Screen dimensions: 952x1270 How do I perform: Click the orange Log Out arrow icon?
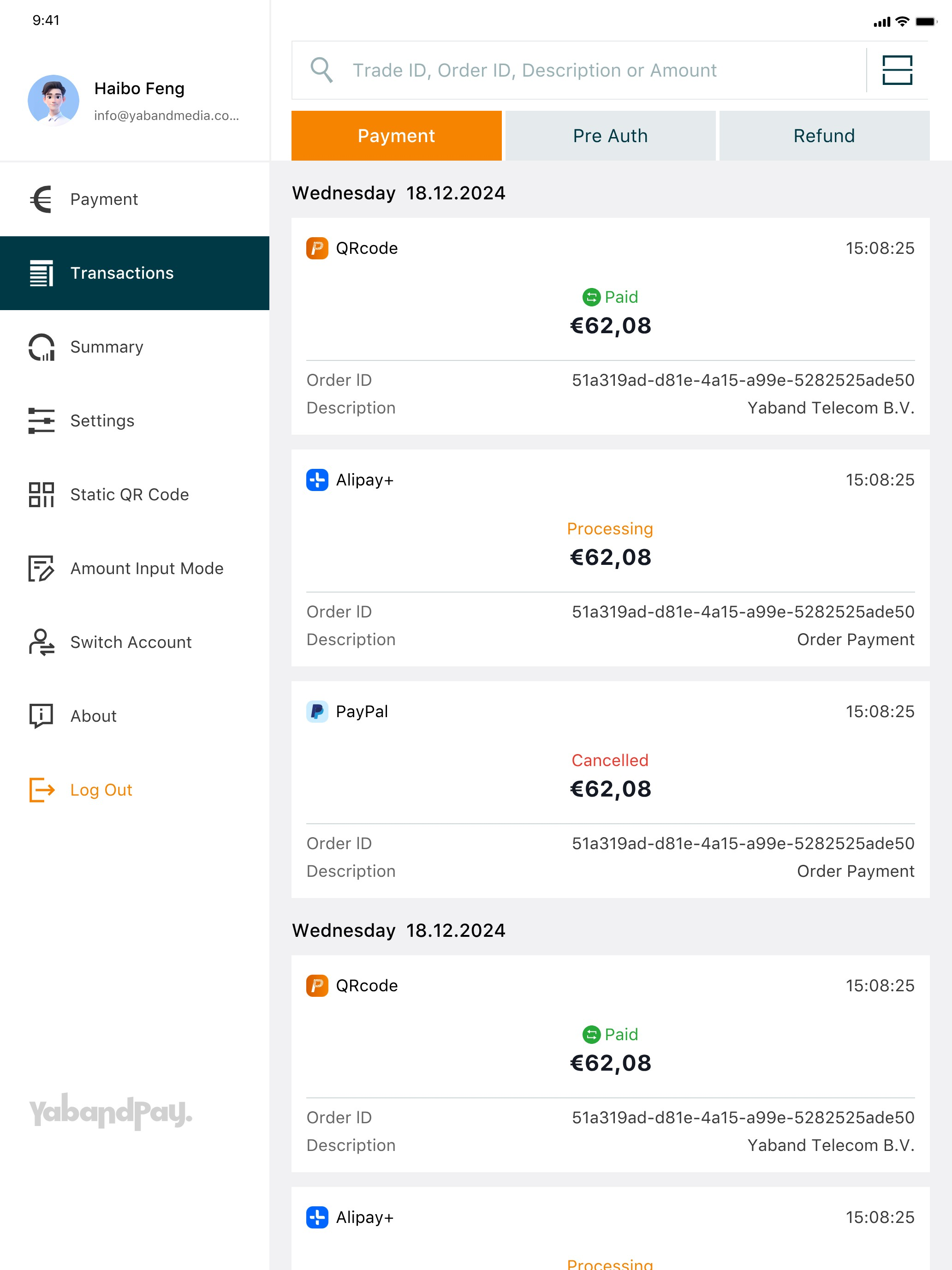pos(42,790)
